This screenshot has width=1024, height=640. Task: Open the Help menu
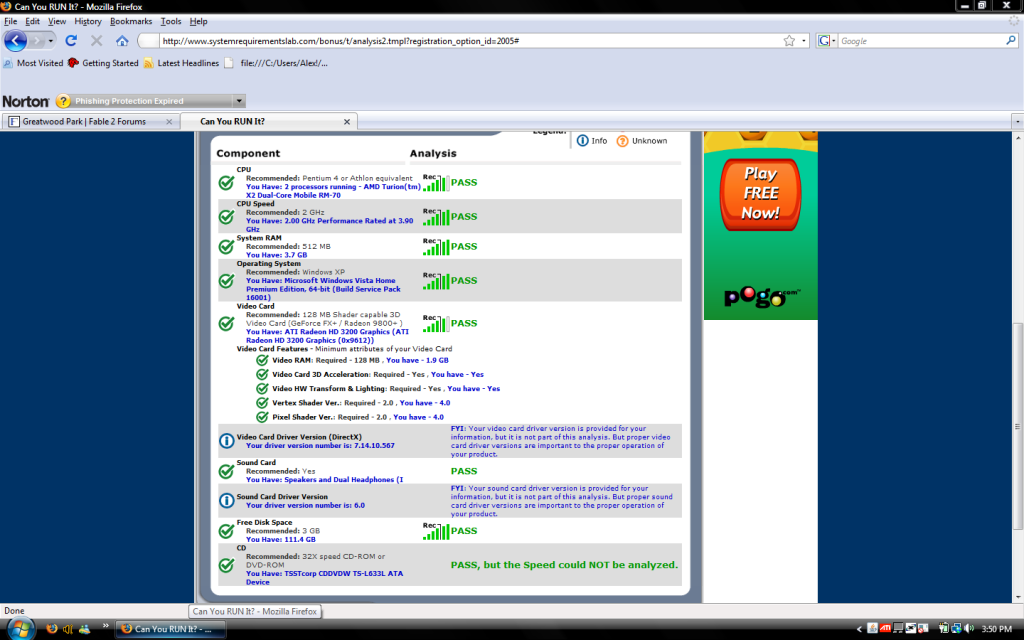(x=199, y=22)
